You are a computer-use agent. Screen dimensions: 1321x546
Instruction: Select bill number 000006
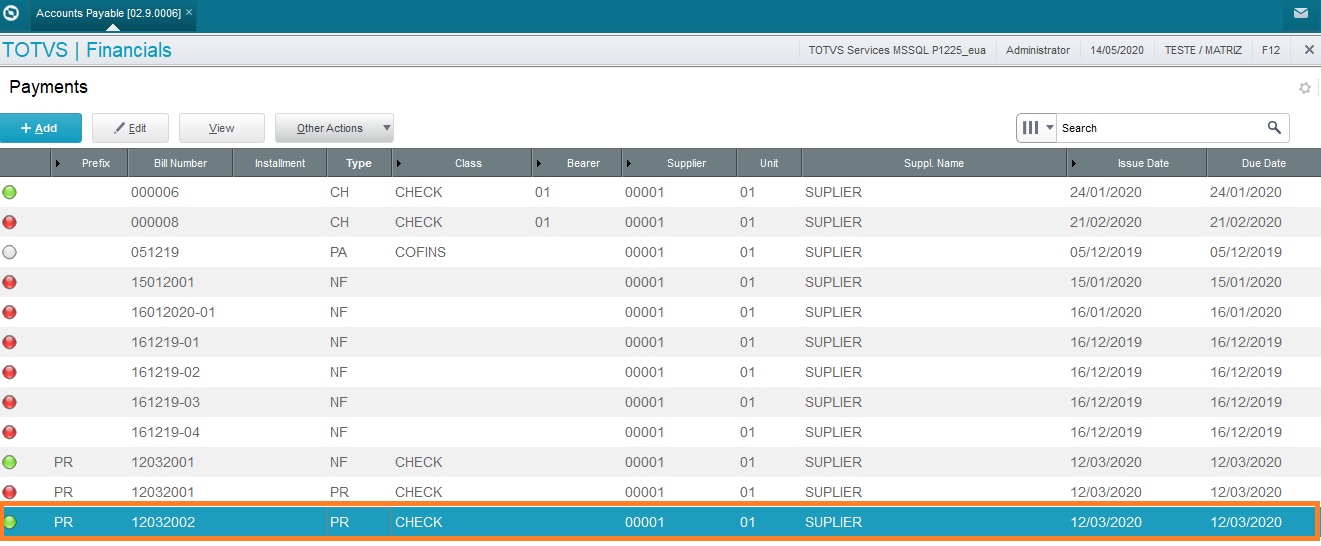(155, 192)
